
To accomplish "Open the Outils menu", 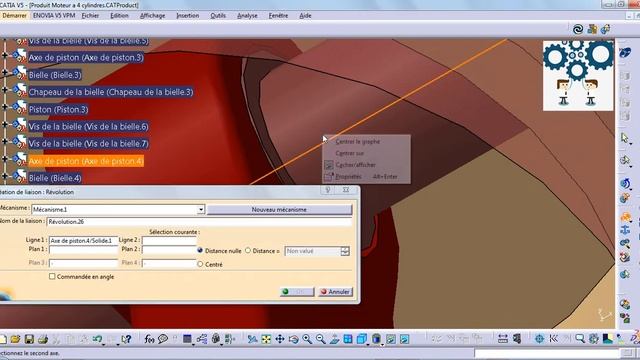I will (x=218, y=16).
